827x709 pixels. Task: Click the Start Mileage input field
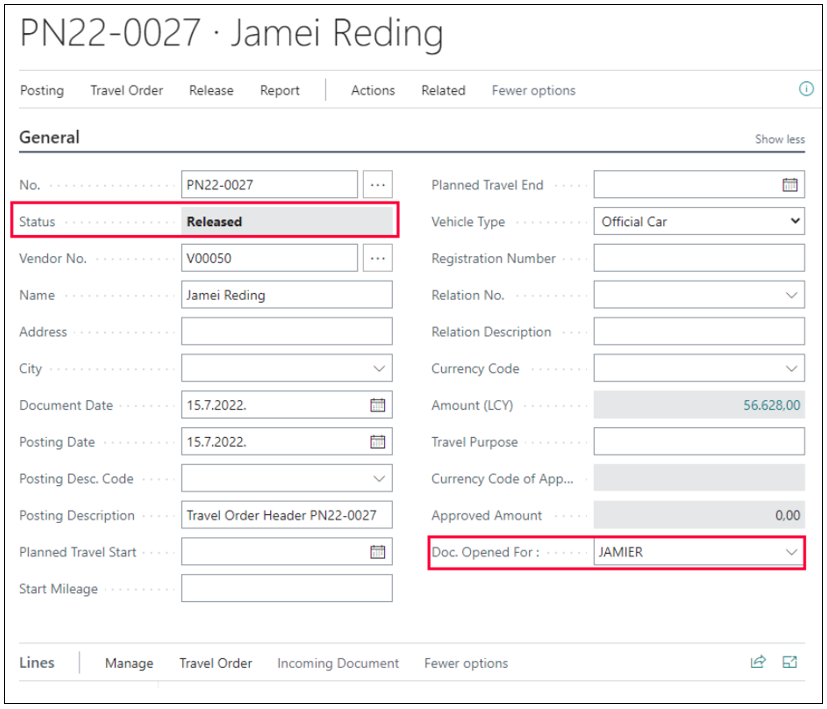[x=286, y=588]
